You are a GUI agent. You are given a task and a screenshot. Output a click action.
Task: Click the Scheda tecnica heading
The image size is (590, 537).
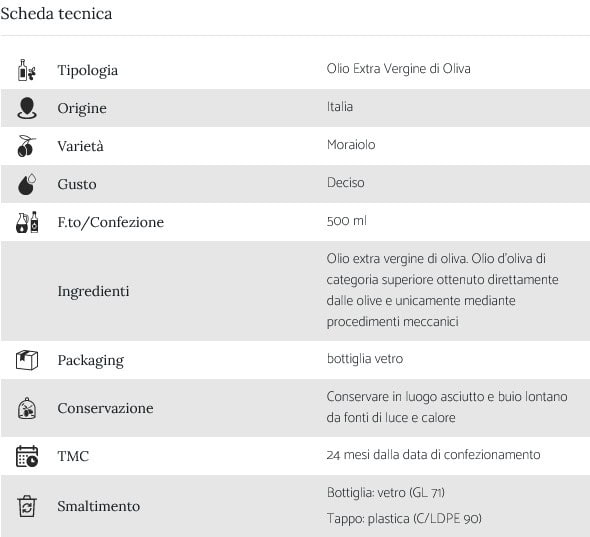coord(56,14)
